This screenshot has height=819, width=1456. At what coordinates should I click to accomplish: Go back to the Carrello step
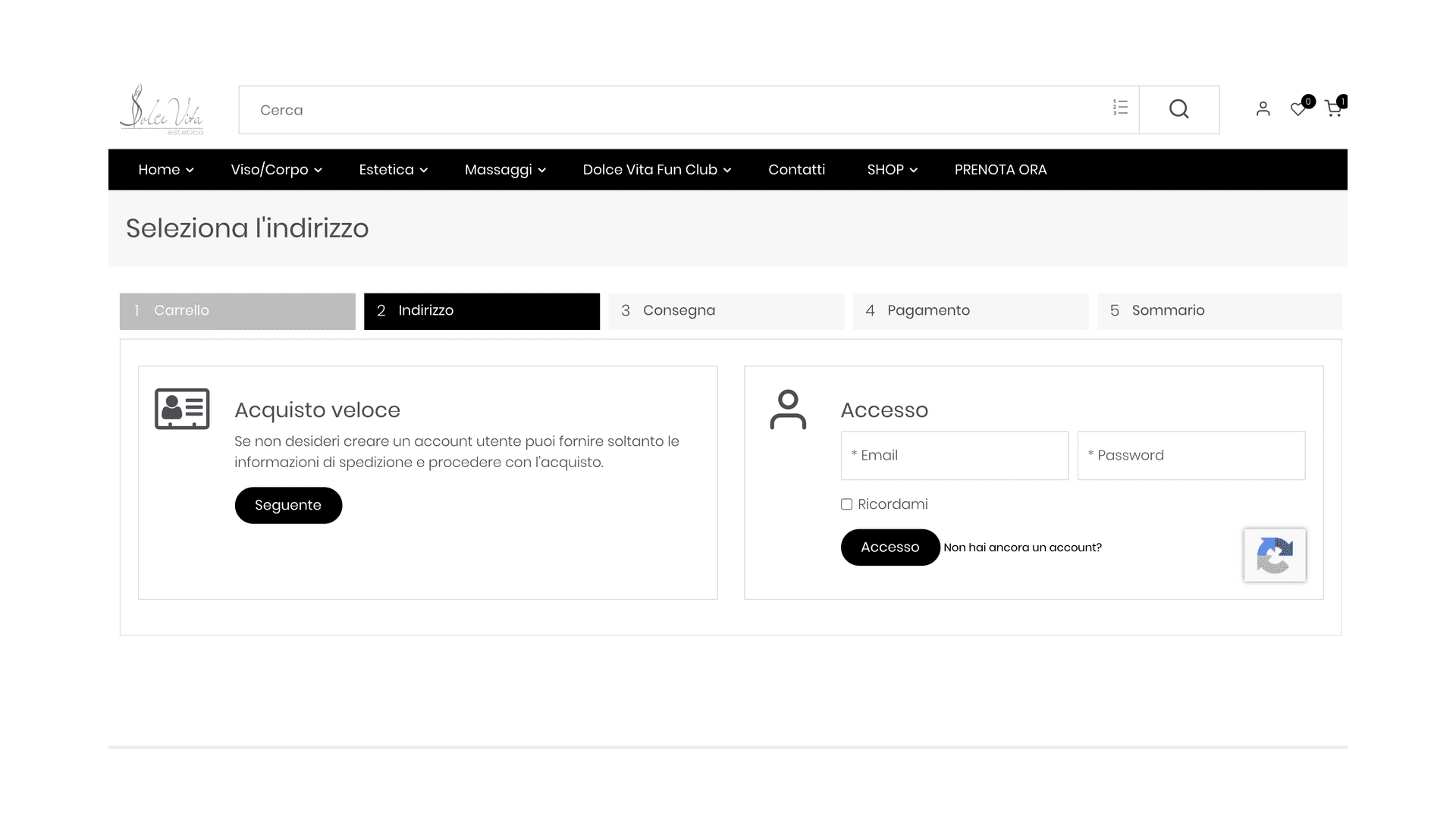[x=237, y=311]
